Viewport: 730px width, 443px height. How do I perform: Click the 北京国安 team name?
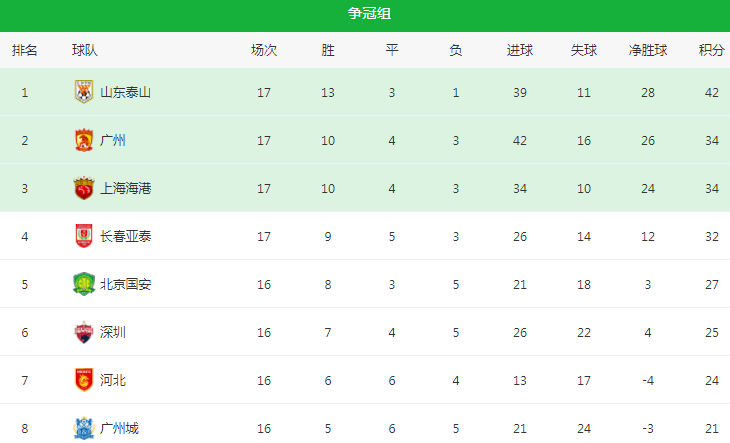(126, 284)
